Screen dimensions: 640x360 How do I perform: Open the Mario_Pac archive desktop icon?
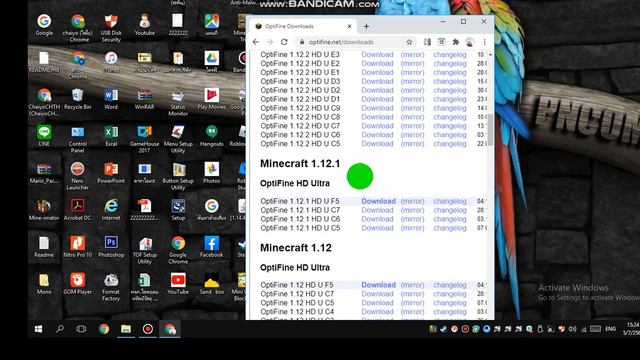(x=44, y=173)
